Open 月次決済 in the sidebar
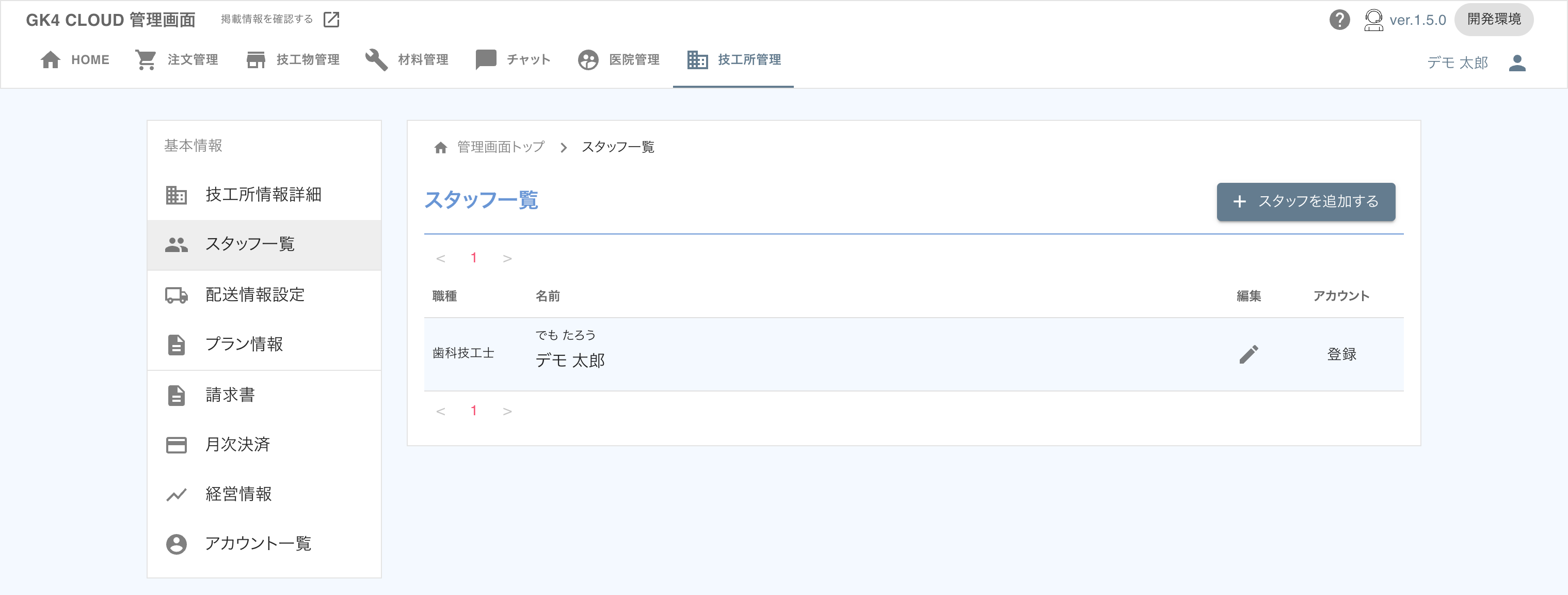The image size is (1568, 595). pyautogui.click(x=237, y=445)
